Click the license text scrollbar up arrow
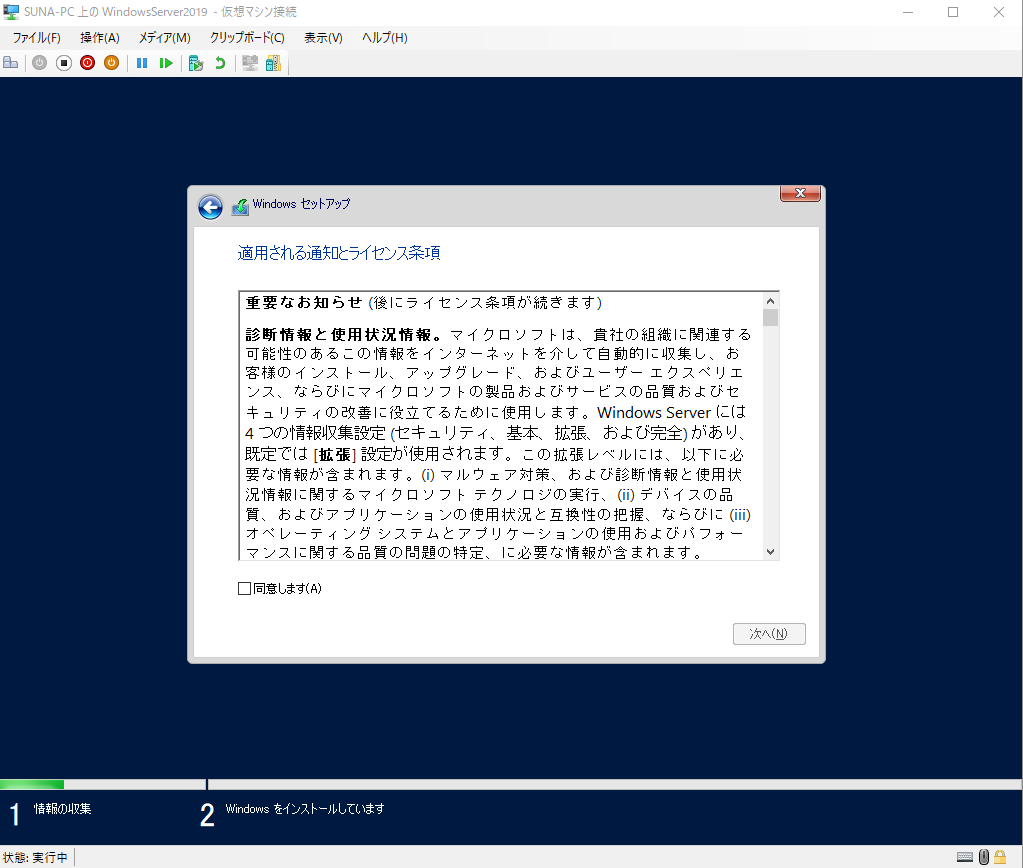 click(771, 301)
